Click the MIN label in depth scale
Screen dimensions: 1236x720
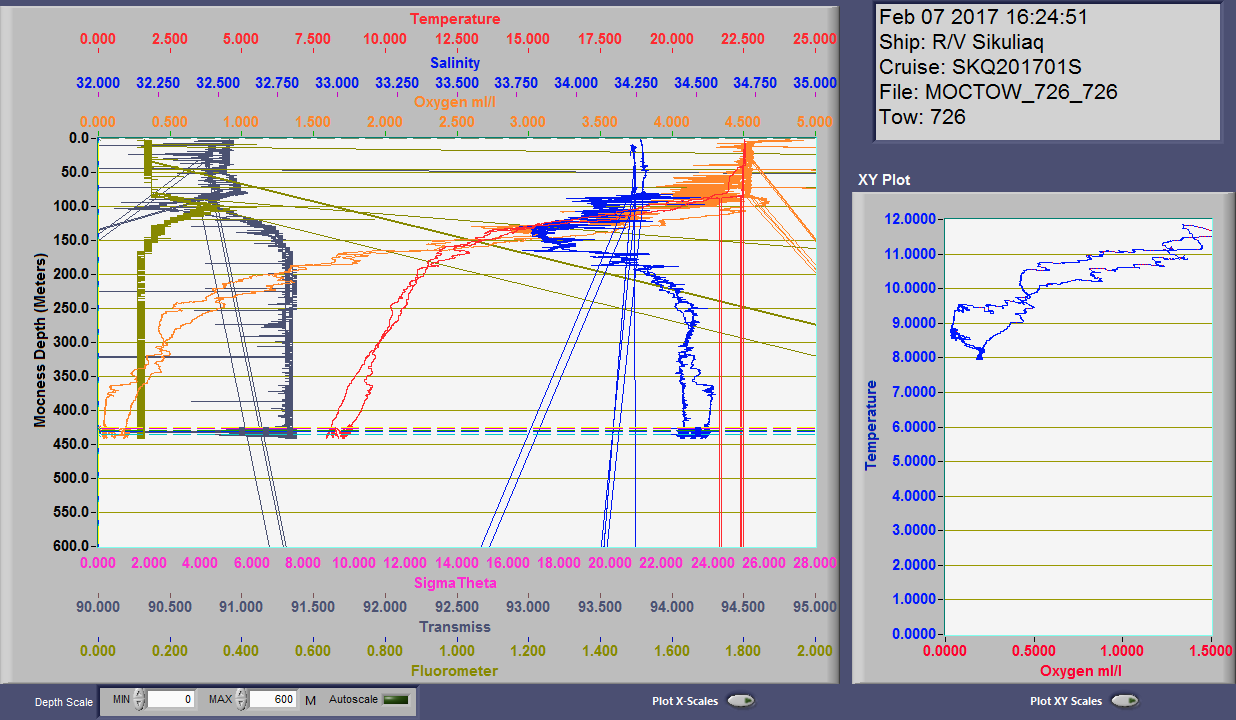pyautogui.click(x=121, y=699)
